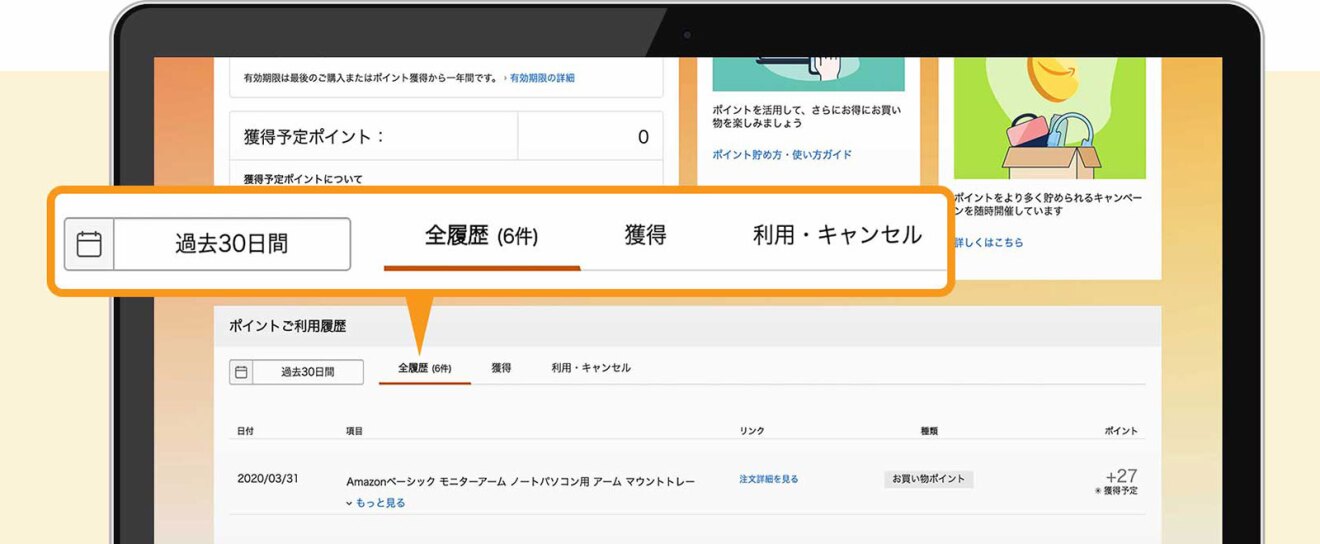This screenshot has width=1320, height=544.
Task: Click the +27 points value in the row
Action: pos(1121,476)
